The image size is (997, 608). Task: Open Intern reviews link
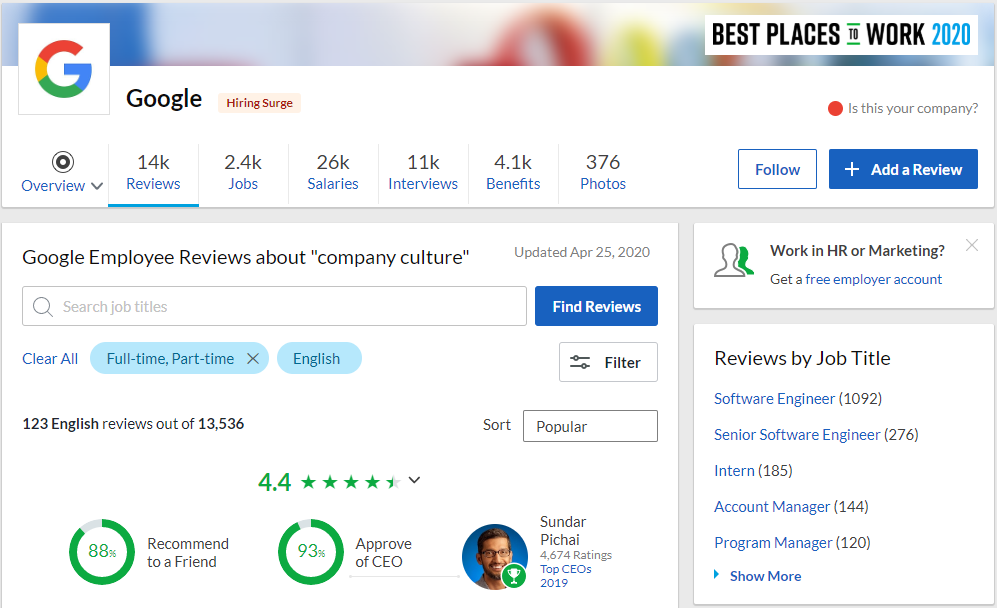[x=734, y=471]
